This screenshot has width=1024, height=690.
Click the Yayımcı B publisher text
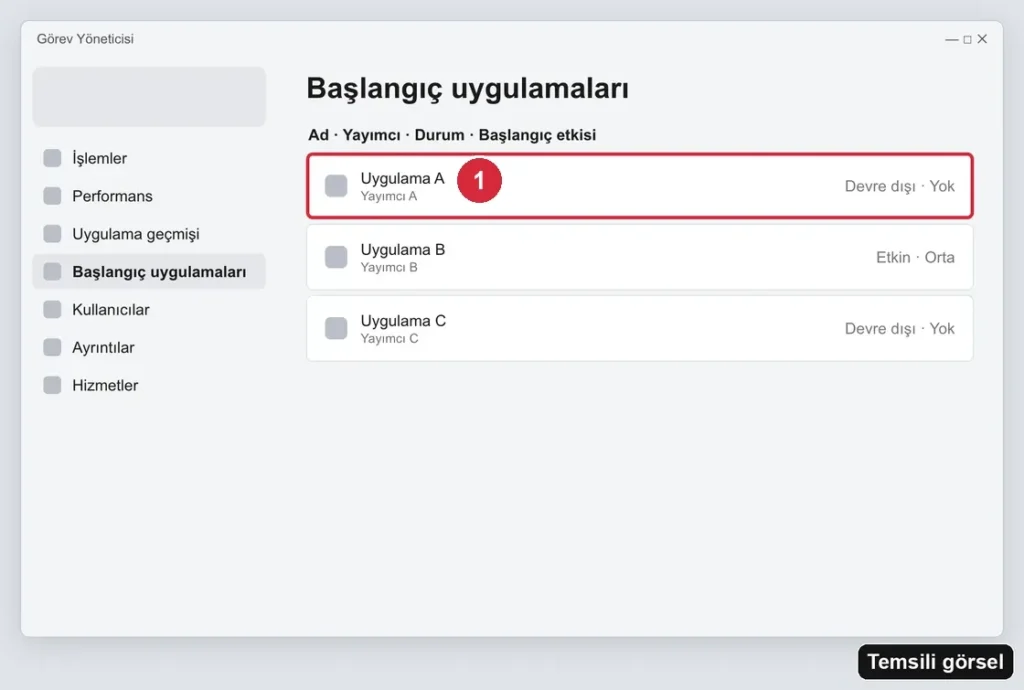point(389,267)
